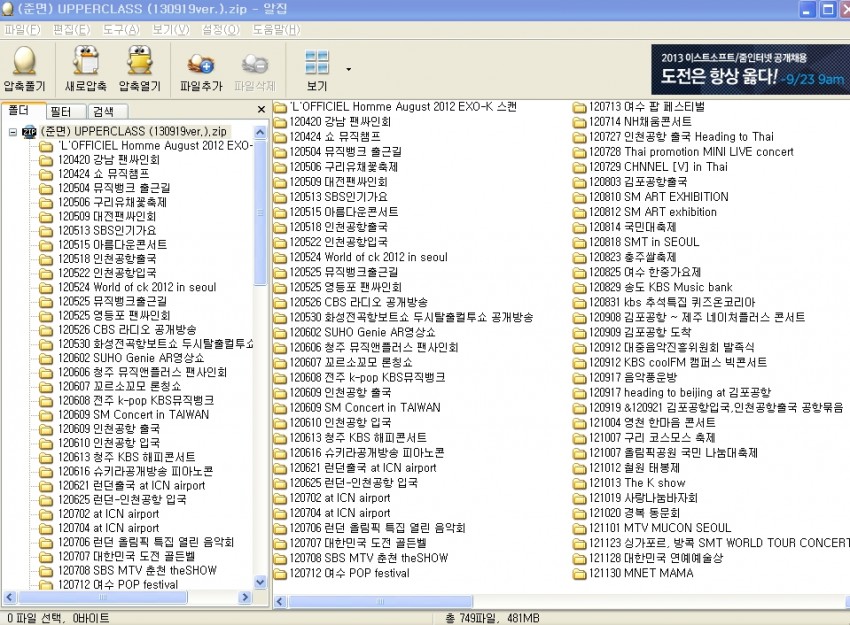
Task: Select 120706 런던 올림픽 특집 열린 음악회 in list
Action: click(x=377, y=527)
